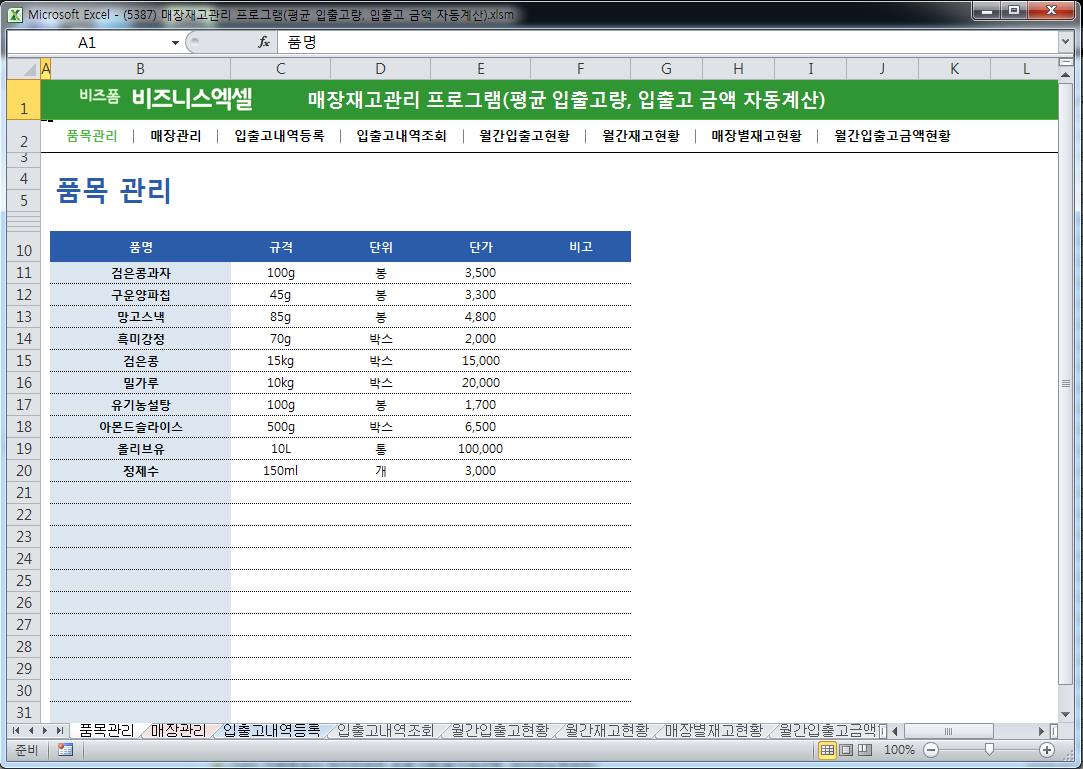Open 매장관리 sheet tab

coord(178,730)
